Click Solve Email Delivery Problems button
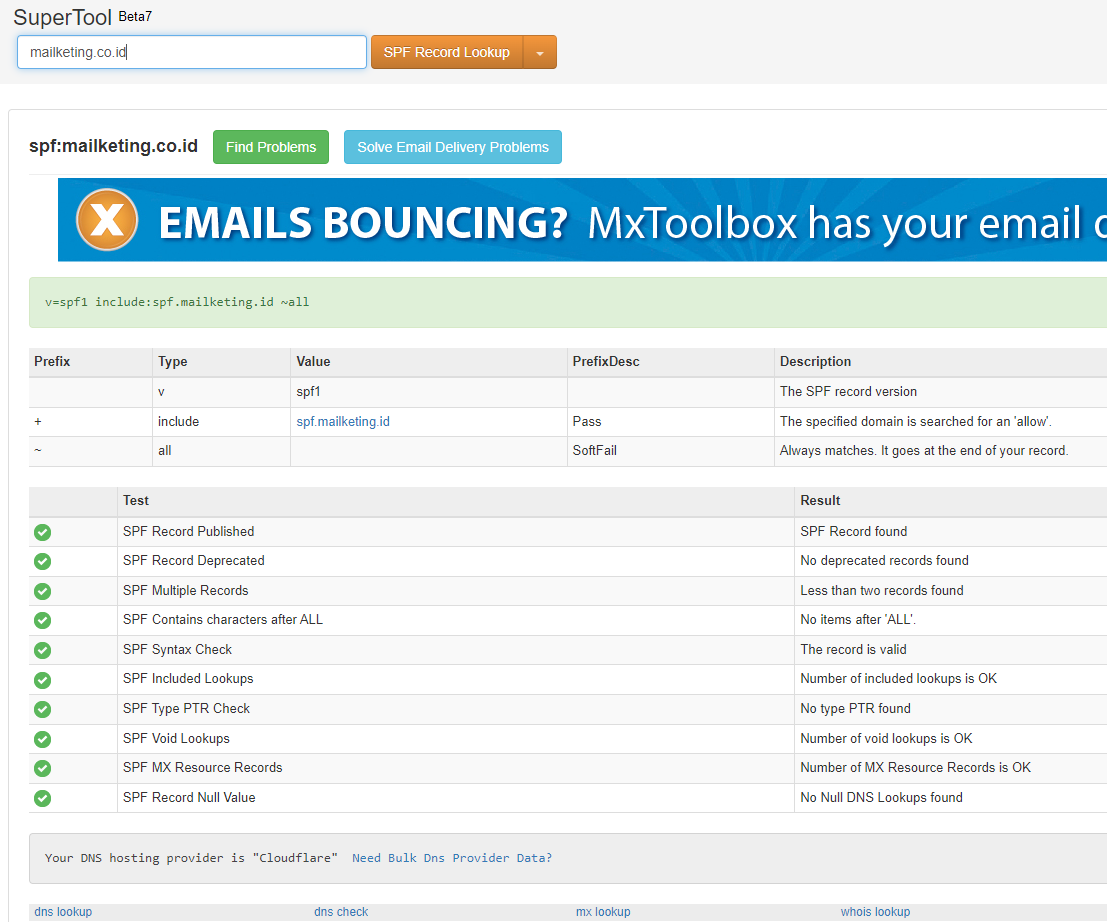The height and width of the screenshot is (922, 1107). click(x=453, y=147)
